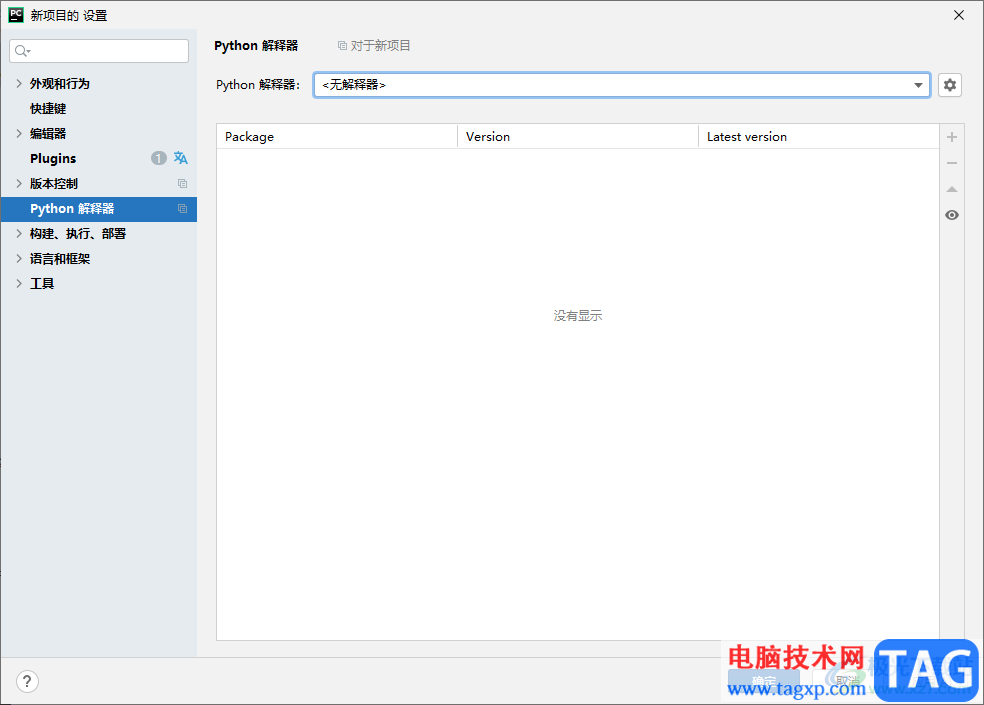This screenshot has height=705, width=984.
Task: Click the Package column header
Action: tap(337, 136)
